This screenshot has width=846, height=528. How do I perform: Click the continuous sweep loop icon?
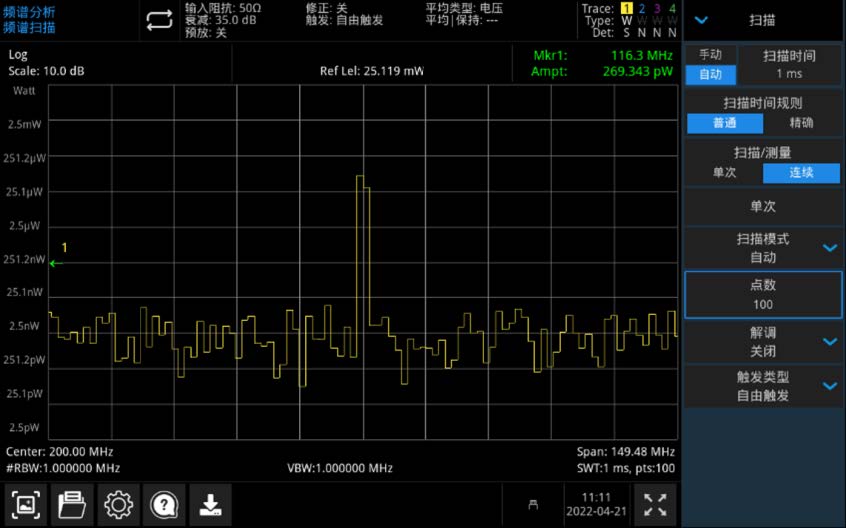[x=159, y=20]
